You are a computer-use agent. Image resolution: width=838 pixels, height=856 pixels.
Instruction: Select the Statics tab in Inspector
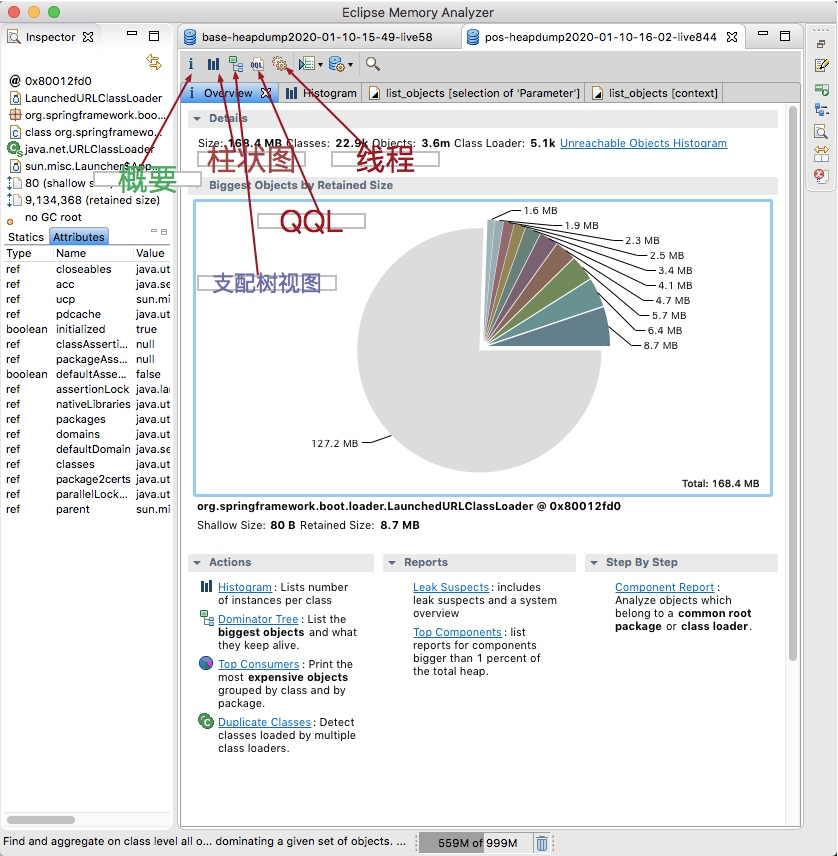pos(26,237)
